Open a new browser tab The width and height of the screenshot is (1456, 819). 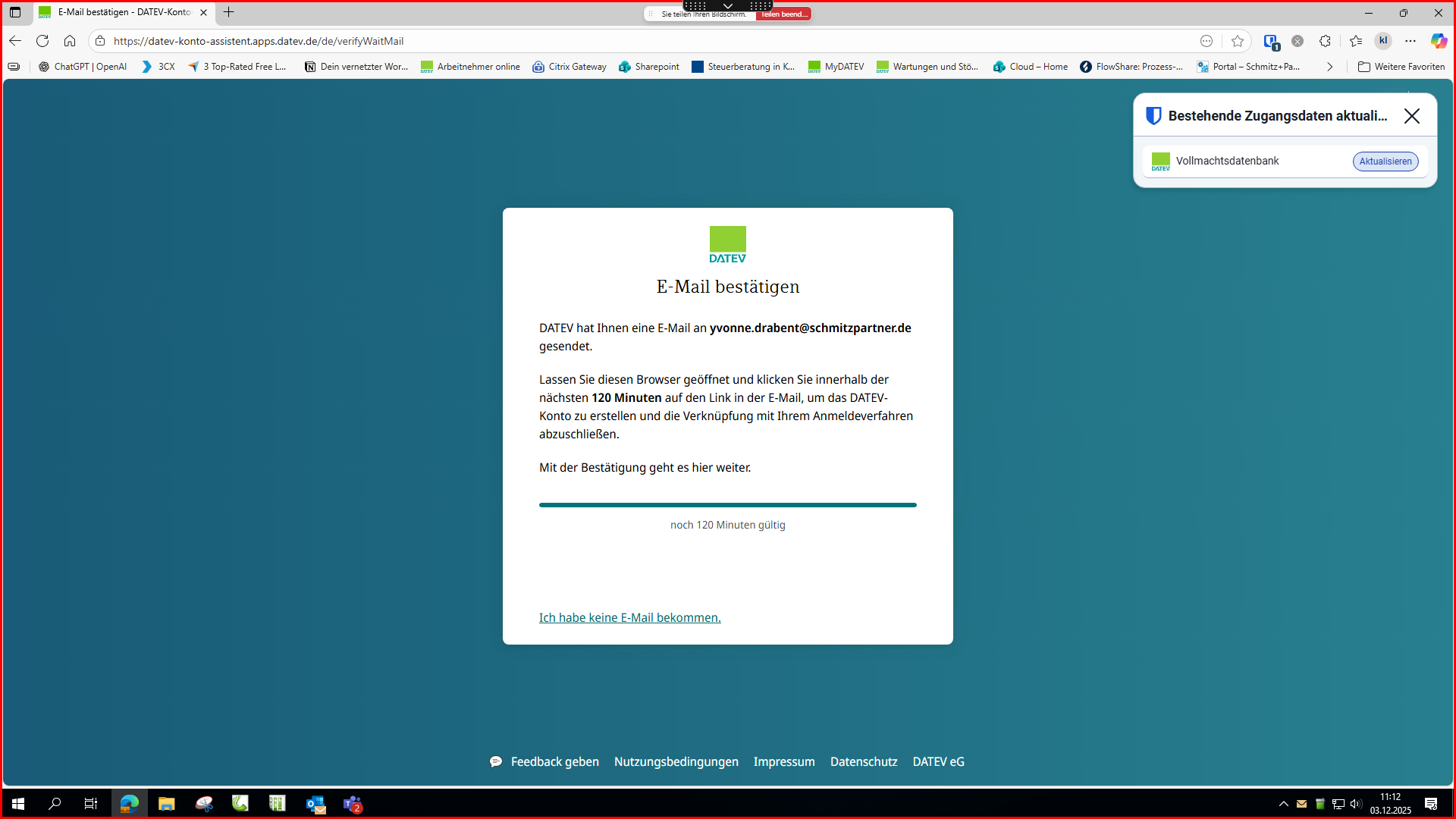tap(228, 12)
